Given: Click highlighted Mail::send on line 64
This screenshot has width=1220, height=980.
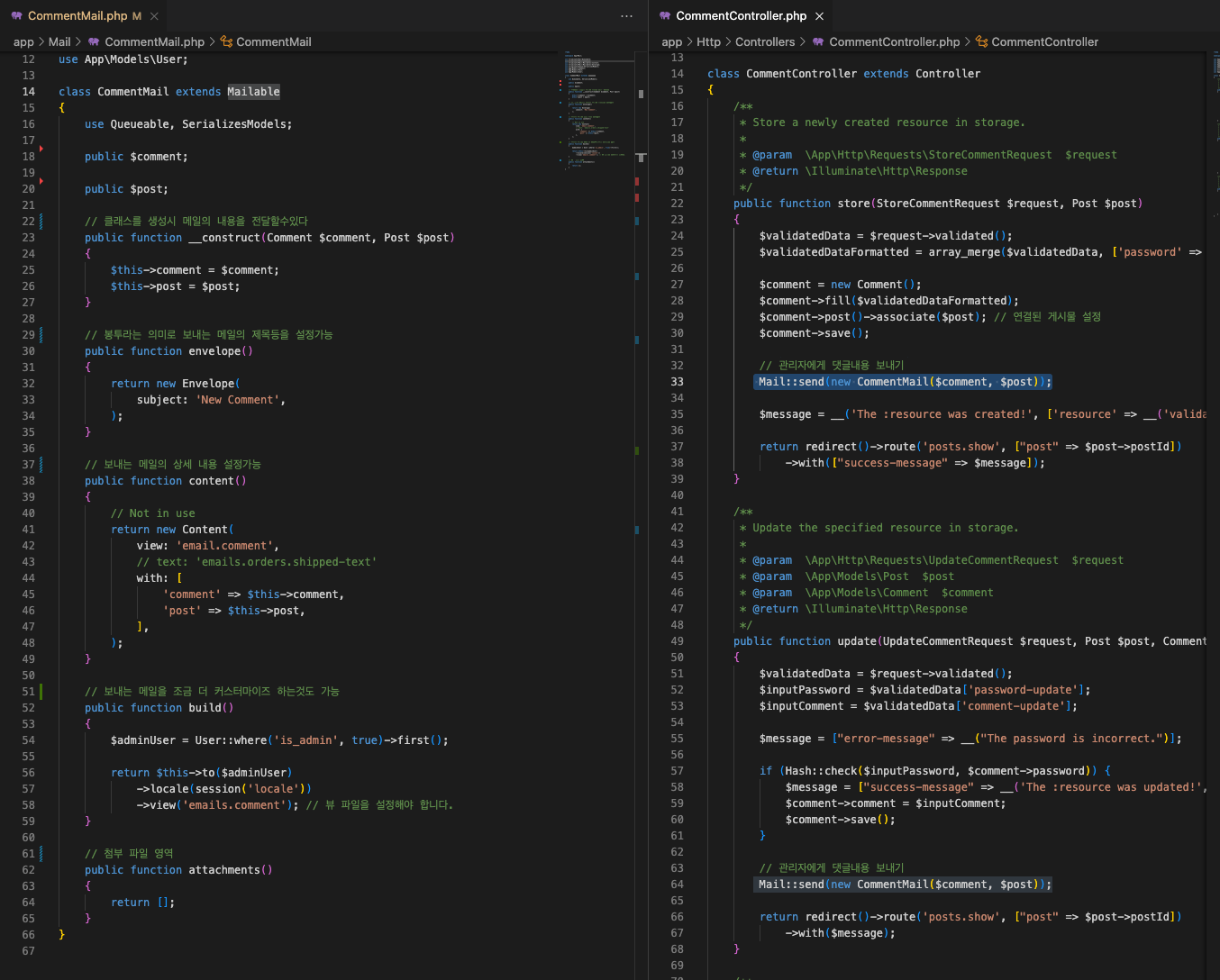Looking at the screenshot, I should point(904,885).
